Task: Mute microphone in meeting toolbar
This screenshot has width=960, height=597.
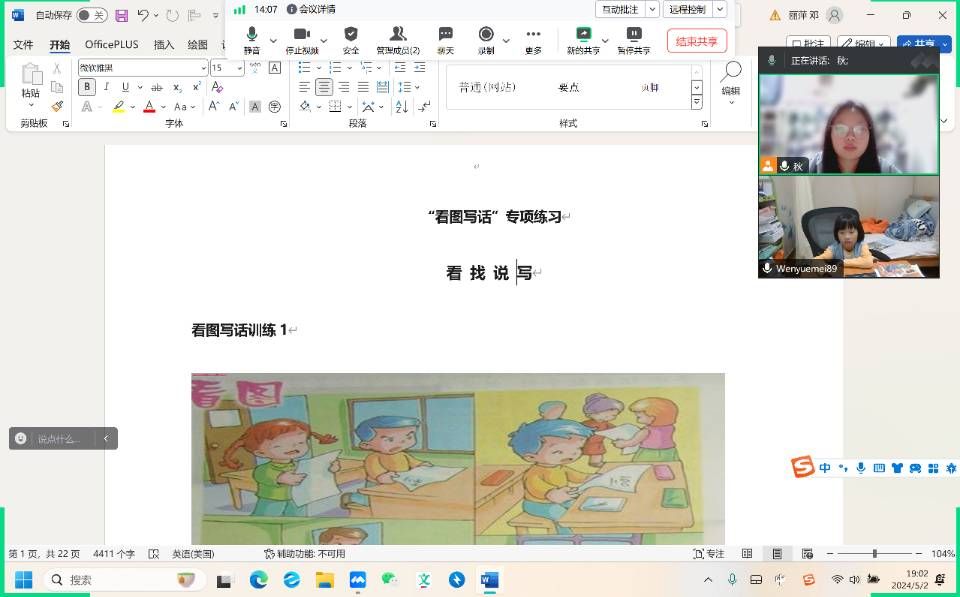Action: [252, 39]
